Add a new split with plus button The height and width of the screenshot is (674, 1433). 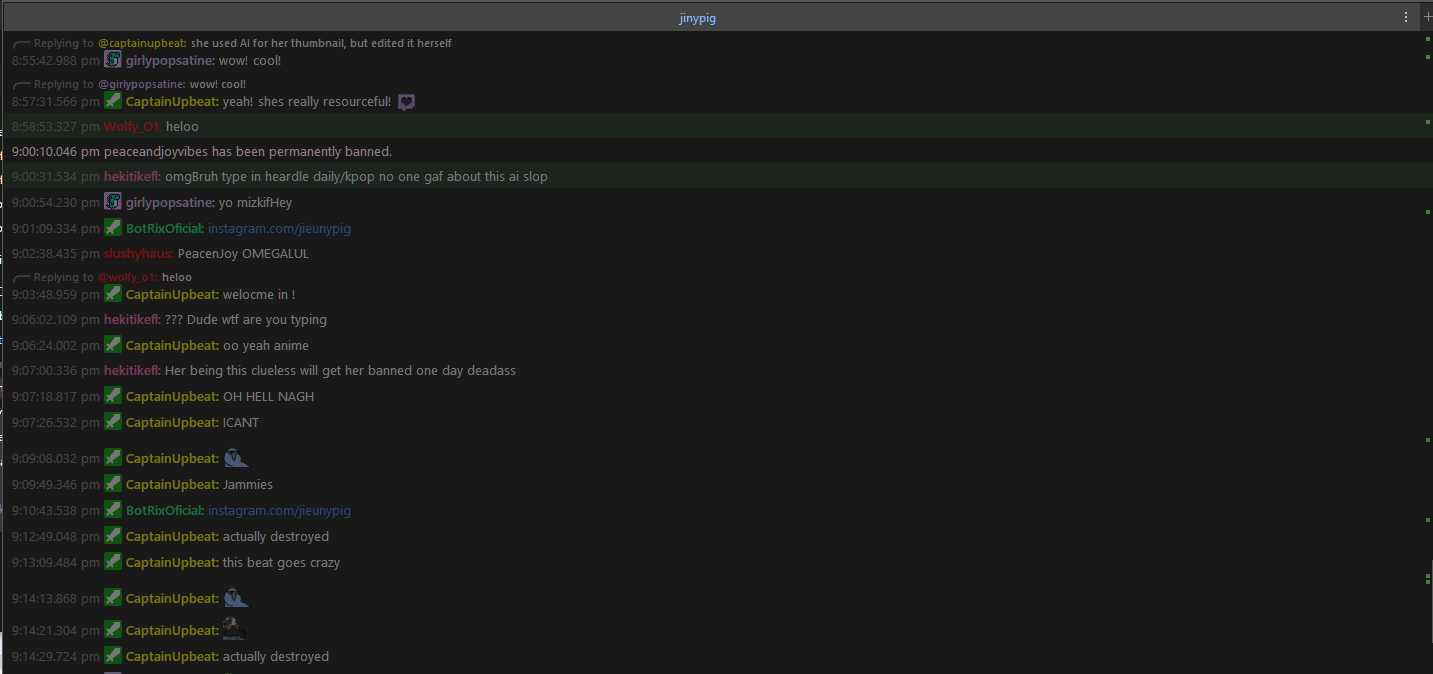(x=1427, y=17)
